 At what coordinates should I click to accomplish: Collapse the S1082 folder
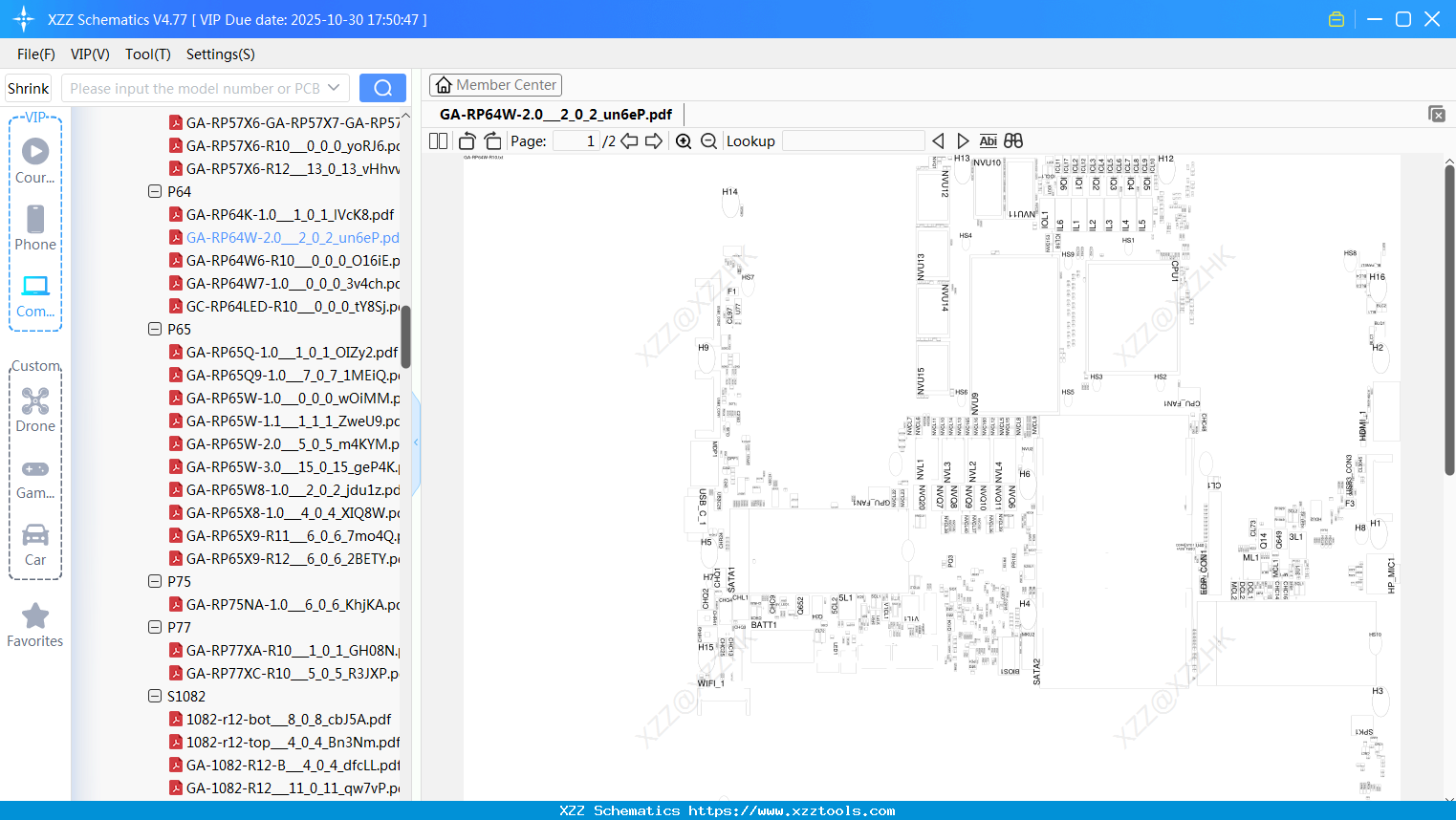pos(155,696)
